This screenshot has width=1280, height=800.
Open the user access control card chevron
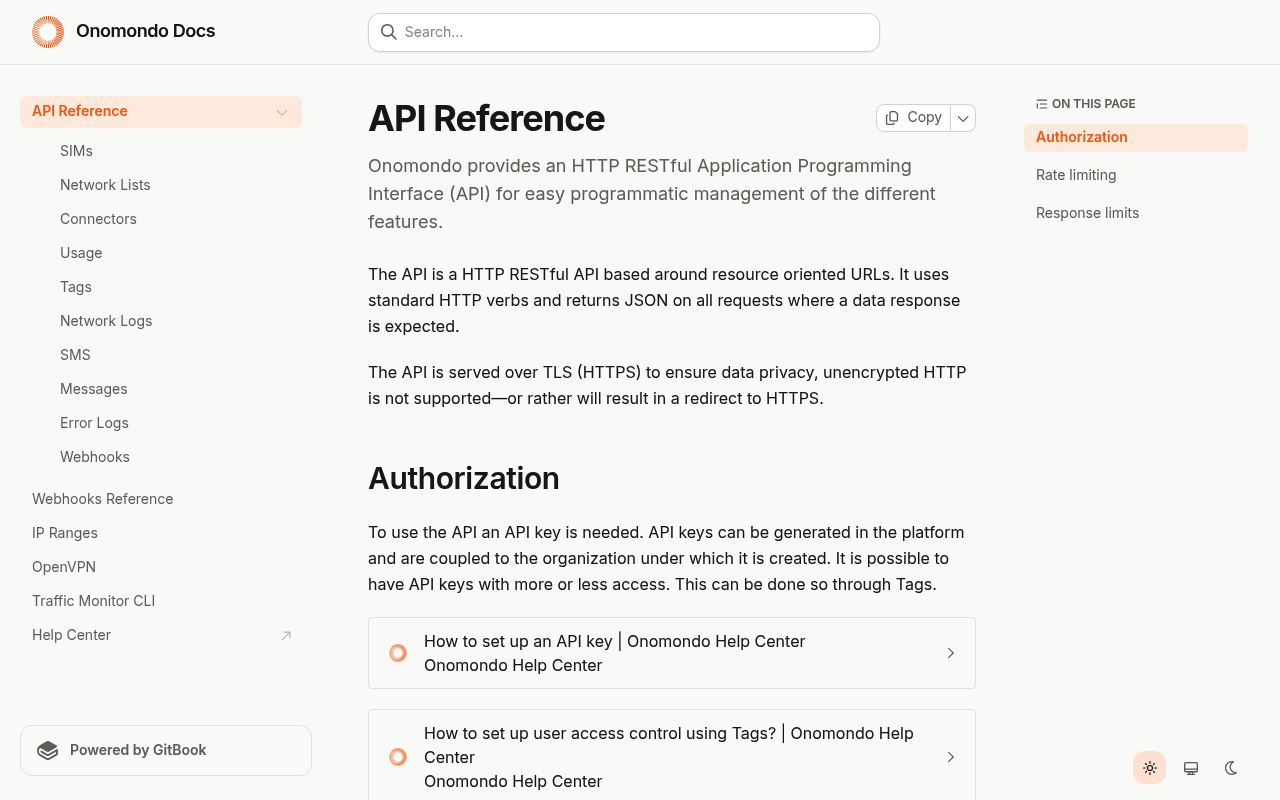pyautogui.click(x=951, y=757)
